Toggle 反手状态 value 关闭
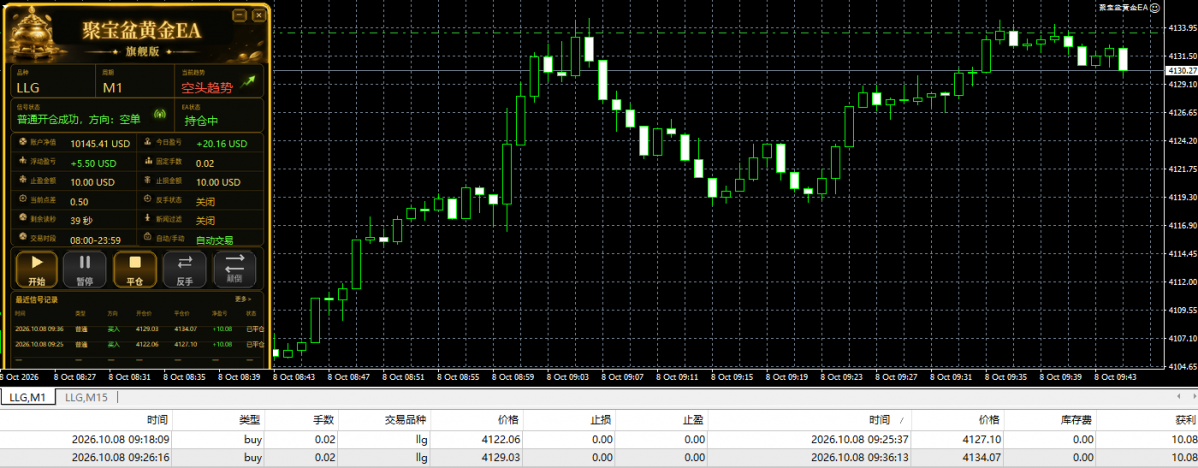1198x468 pixels. coord(206,202)
